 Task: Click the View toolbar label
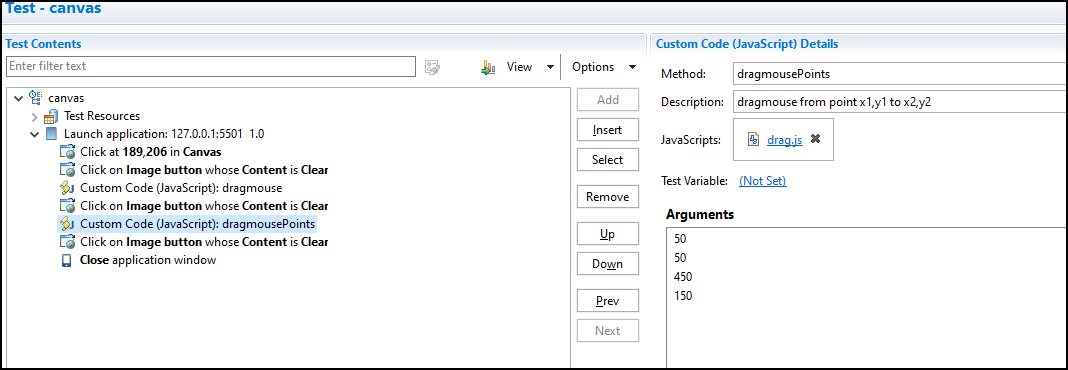click(519, 67)
